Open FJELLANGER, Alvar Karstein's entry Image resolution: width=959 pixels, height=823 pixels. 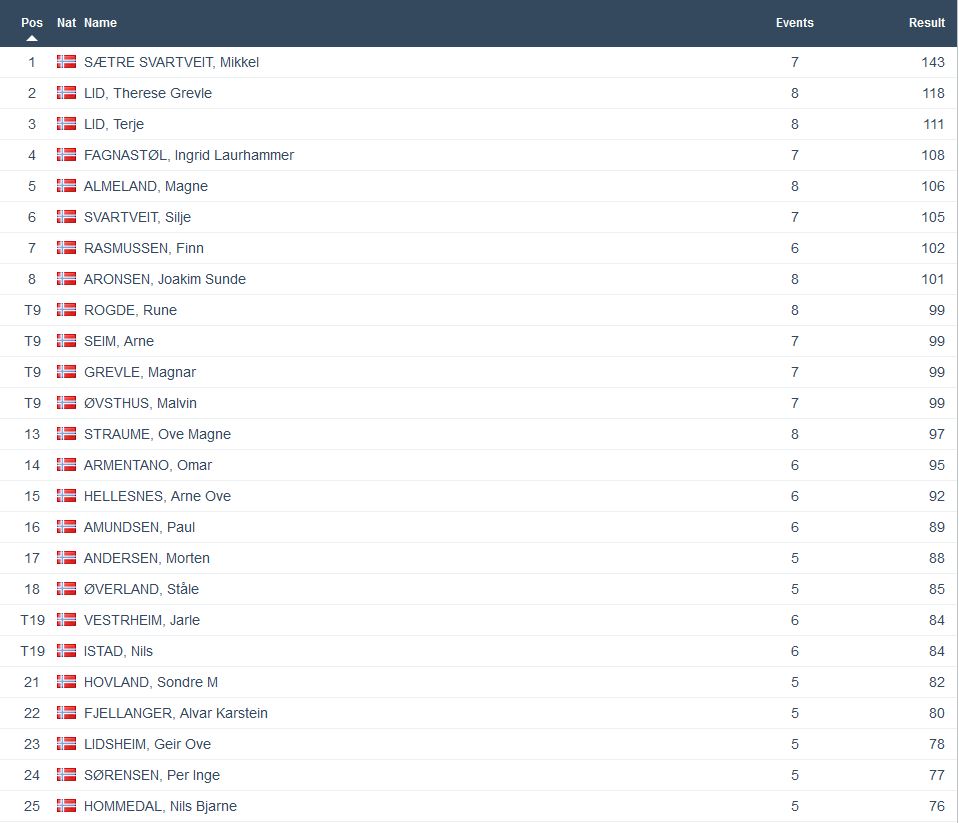[176, 713]
